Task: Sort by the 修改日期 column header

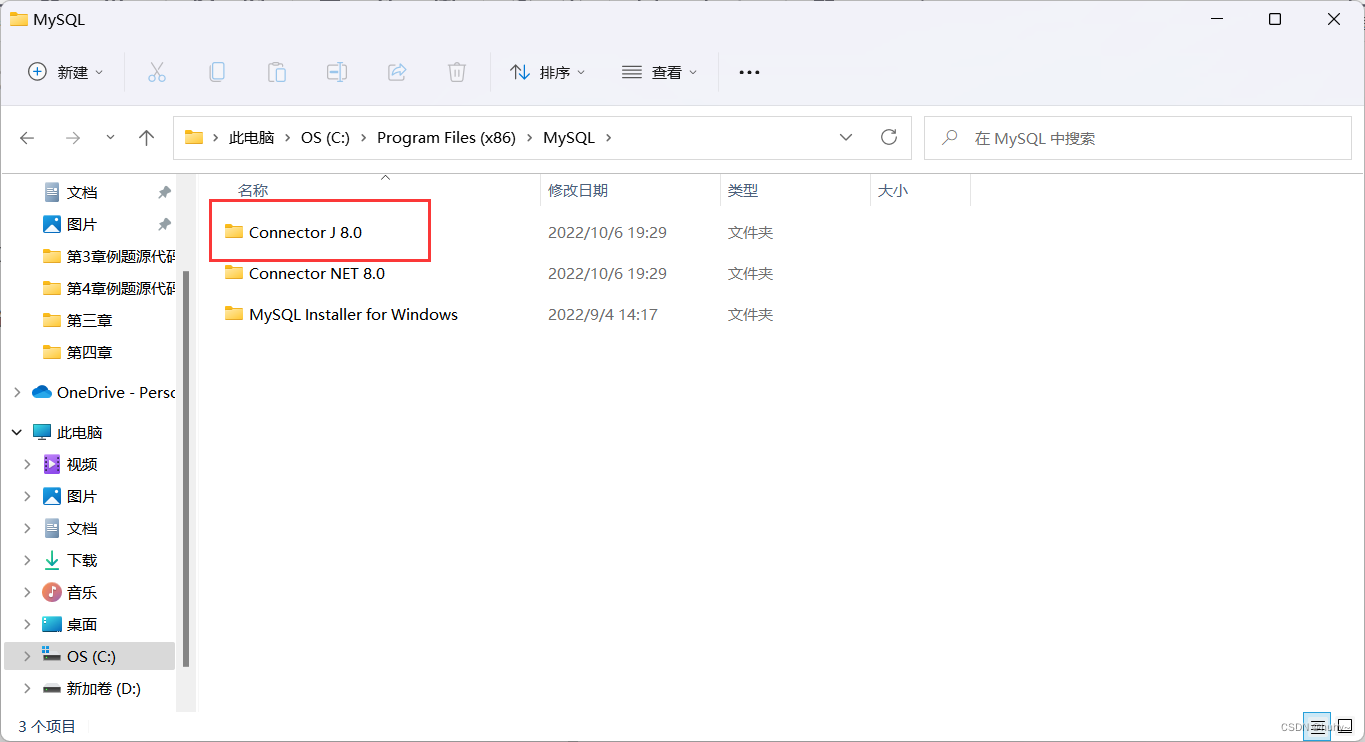Action: tap(578, 190)
